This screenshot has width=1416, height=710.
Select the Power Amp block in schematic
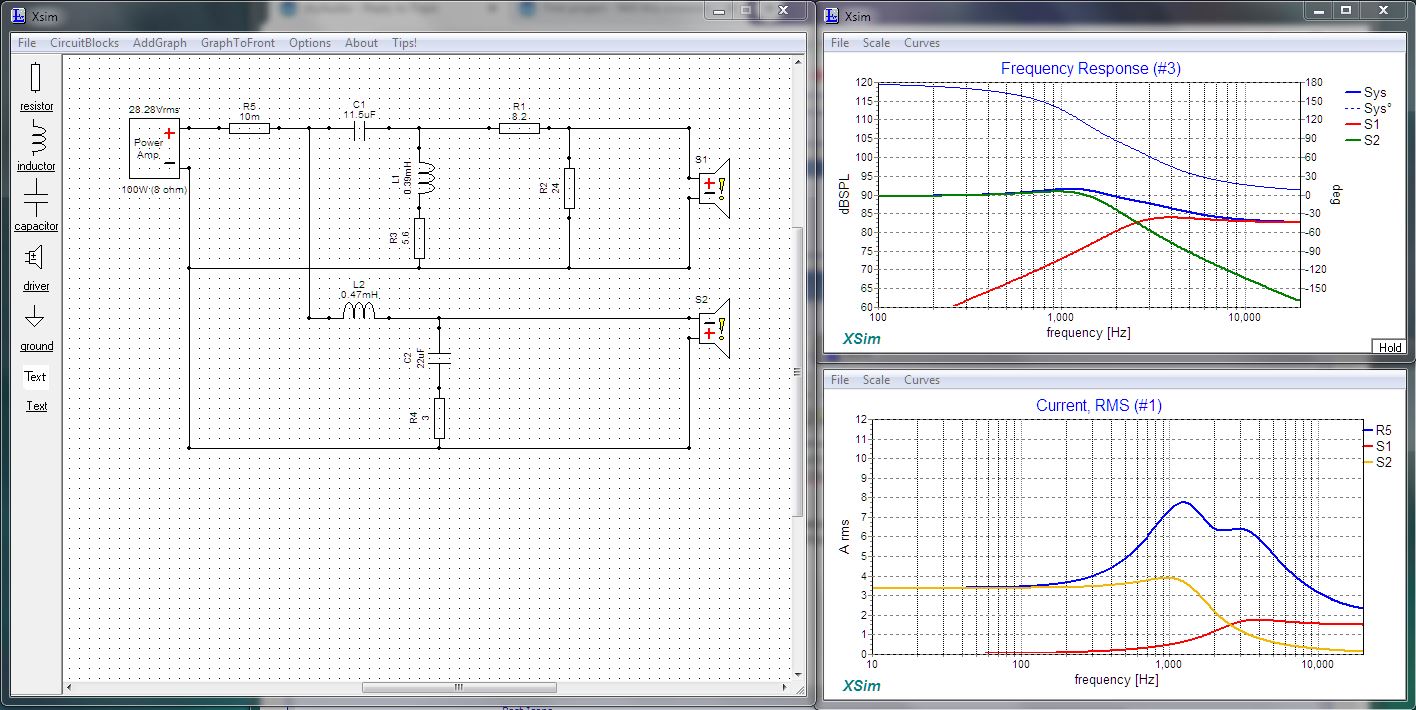(x=154, y=148)
